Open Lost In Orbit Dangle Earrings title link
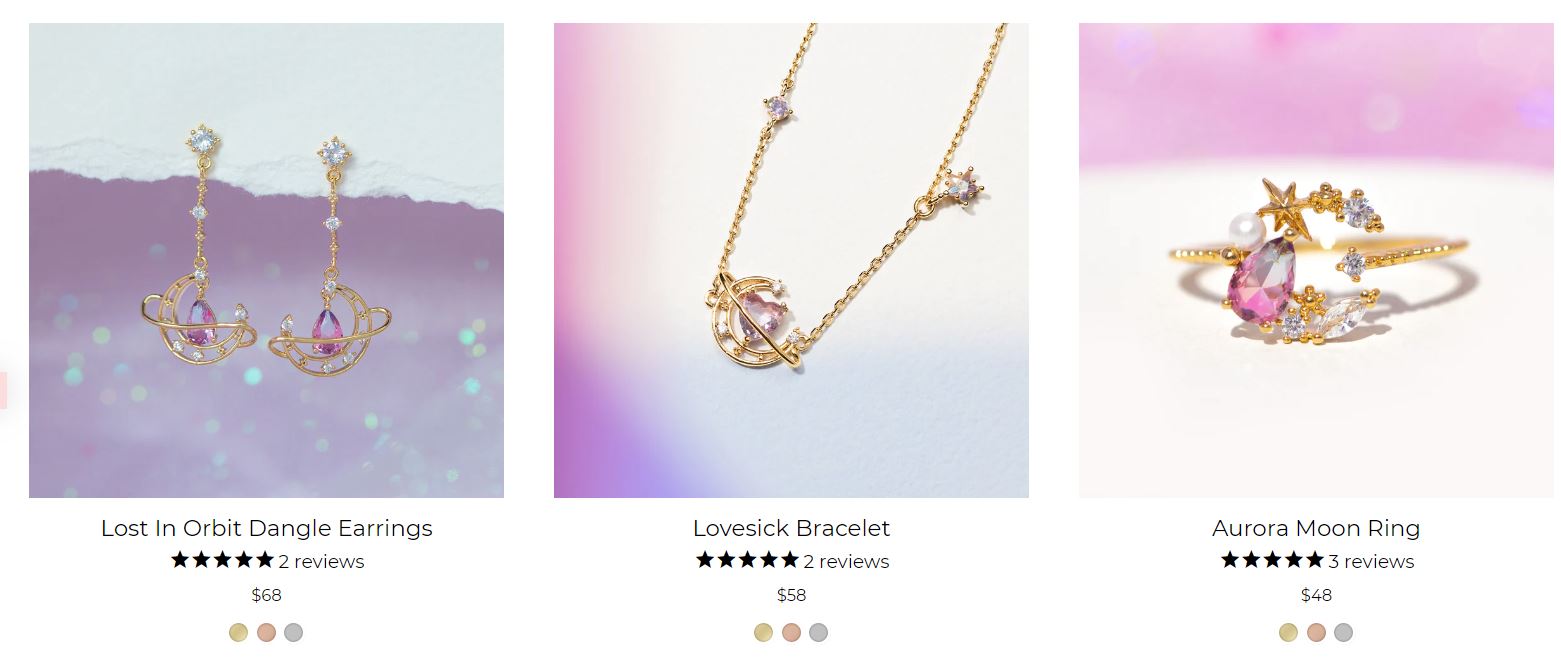 coord(267,528)
